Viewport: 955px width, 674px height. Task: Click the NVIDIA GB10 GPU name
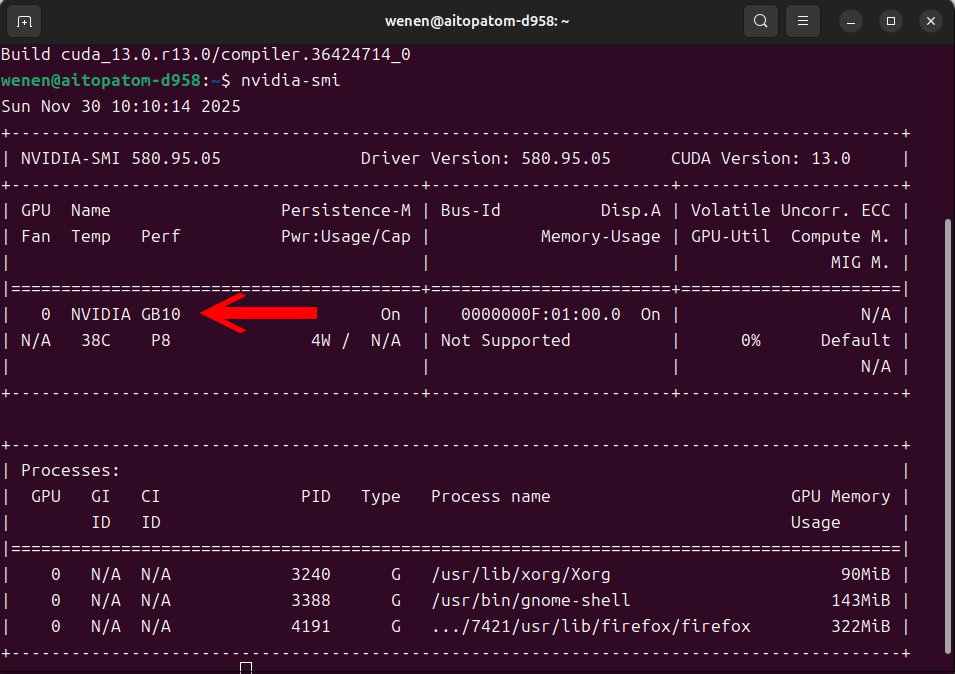[x=125, y=314]
